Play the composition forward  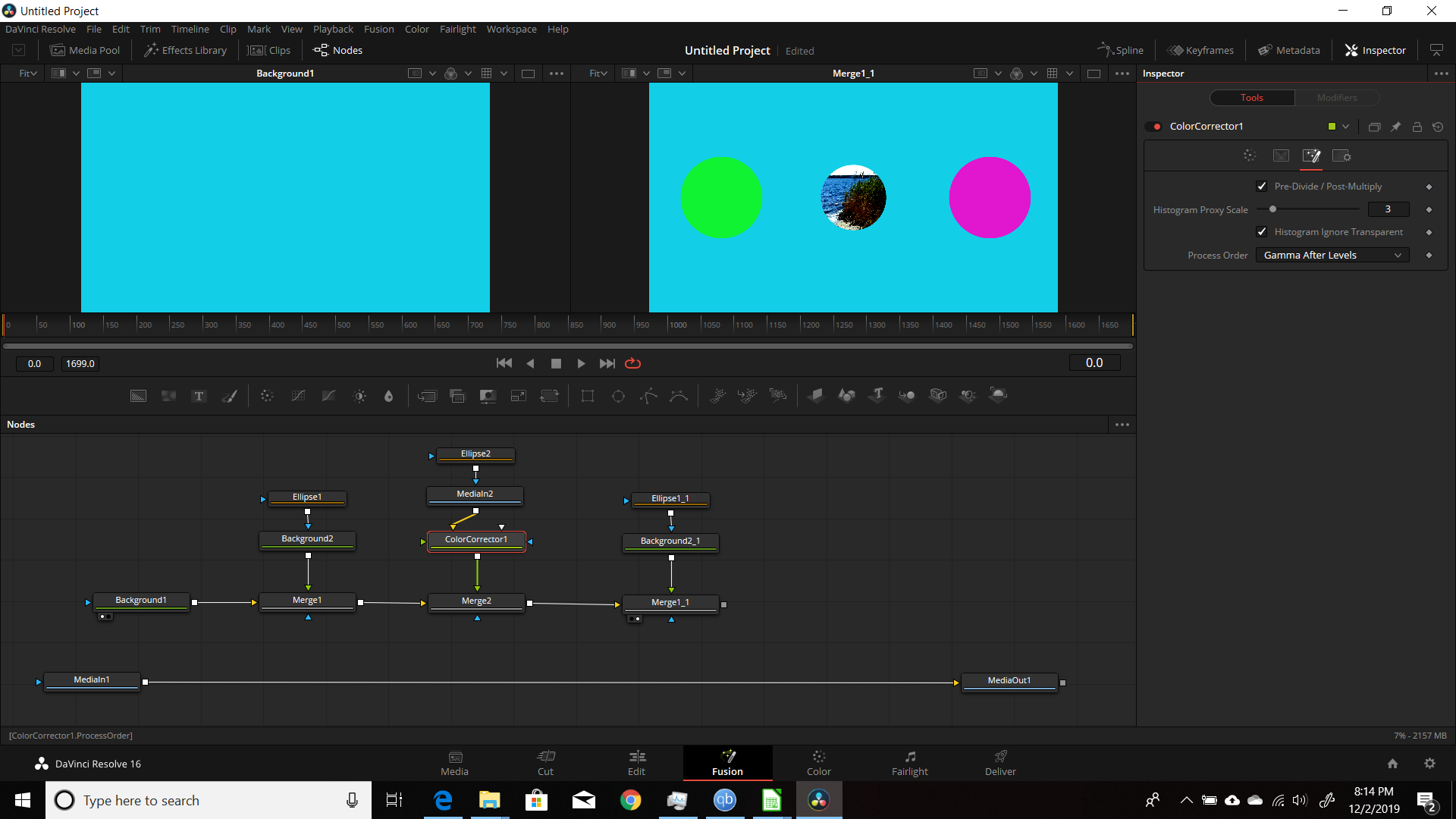pos(581,364)
